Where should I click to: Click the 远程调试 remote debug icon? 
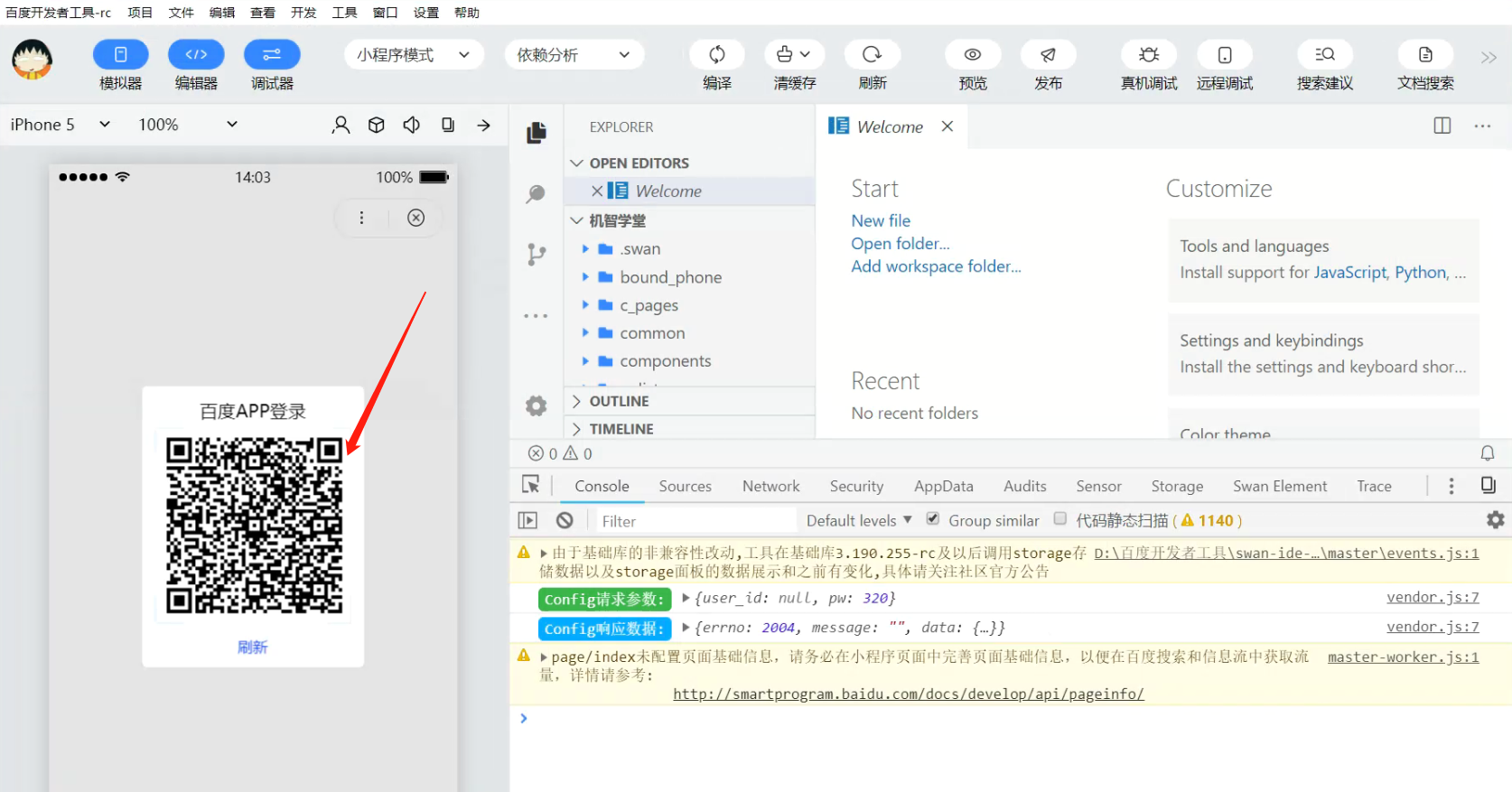pos(1225,55)
